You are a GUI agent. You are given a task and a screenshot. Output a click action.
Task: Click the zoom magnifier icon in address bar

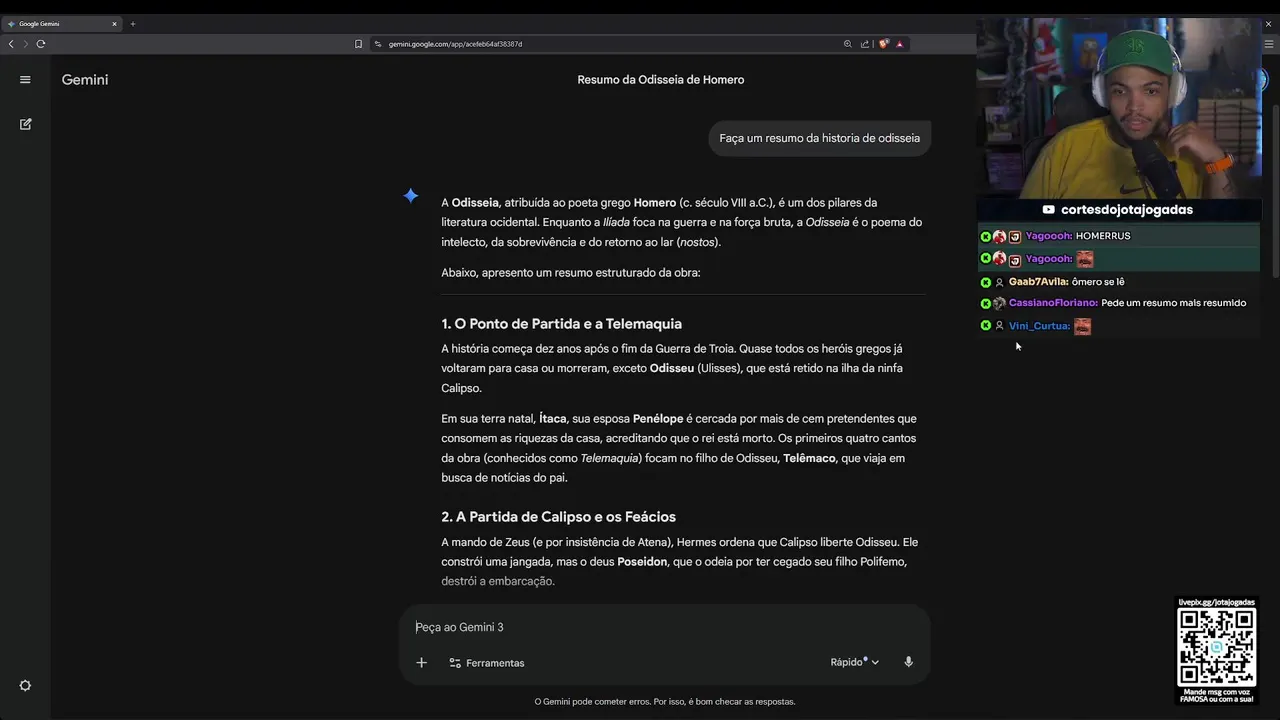pos(848,44)
